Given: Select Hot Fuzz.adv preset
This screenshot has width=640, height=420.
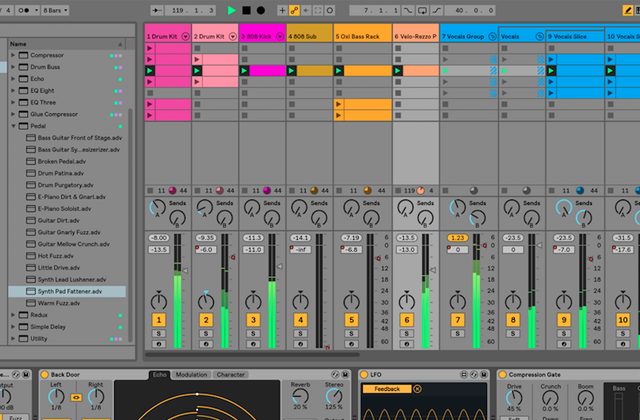Looking at the screenshot, I should 56,256.
